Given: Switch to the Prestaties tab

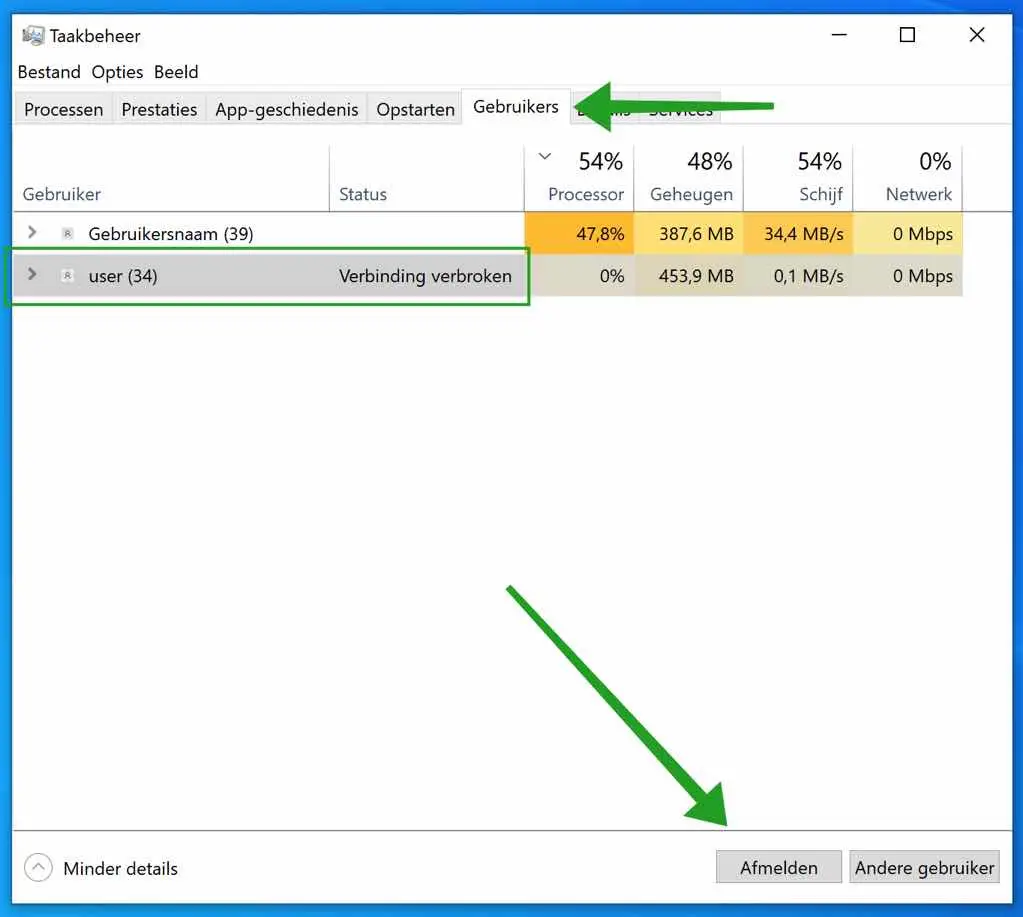Looking at the screenshot, I should (159, 109).
